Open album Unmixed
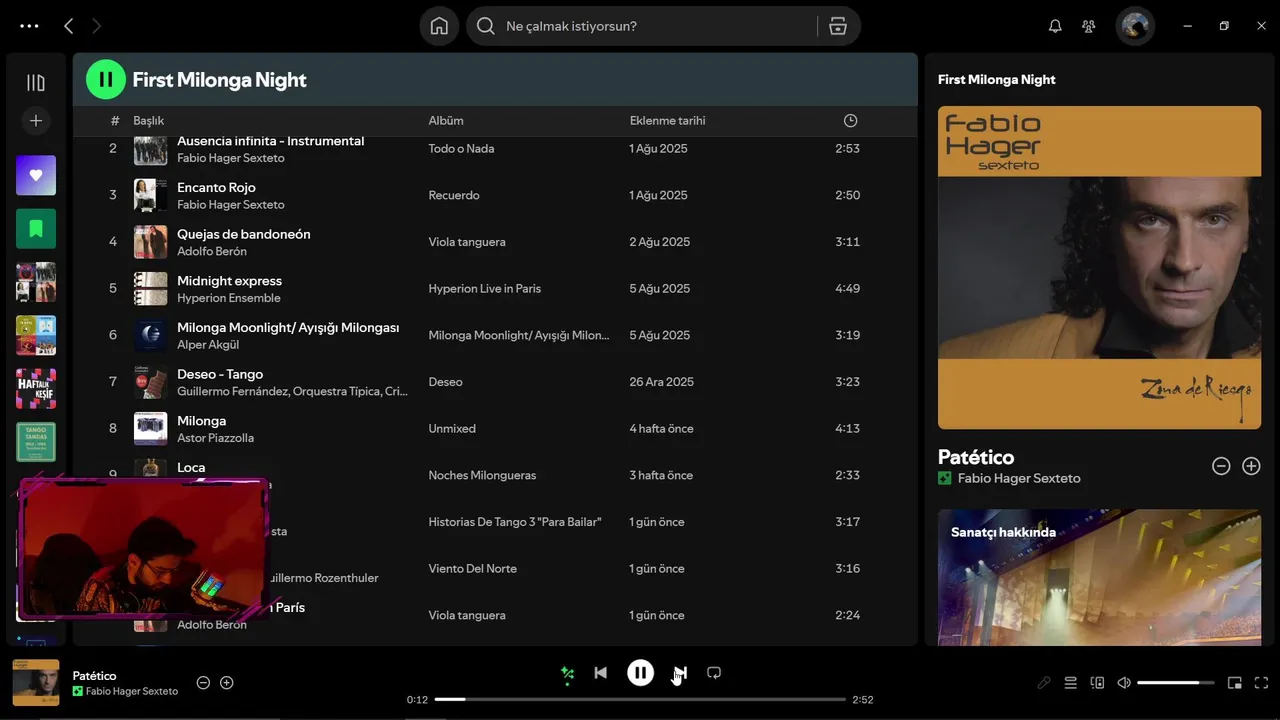The image size is (1280, 720). (x=452, y=428)
